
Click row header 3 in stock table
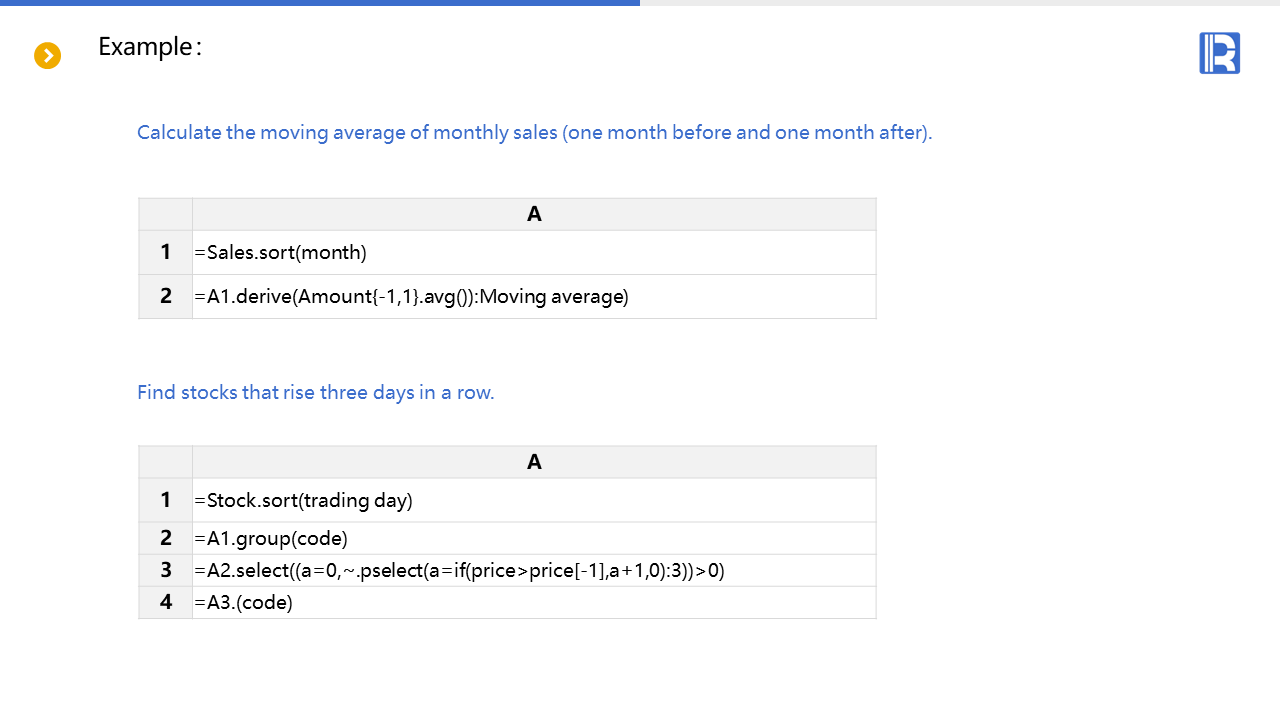coord(165,571)
